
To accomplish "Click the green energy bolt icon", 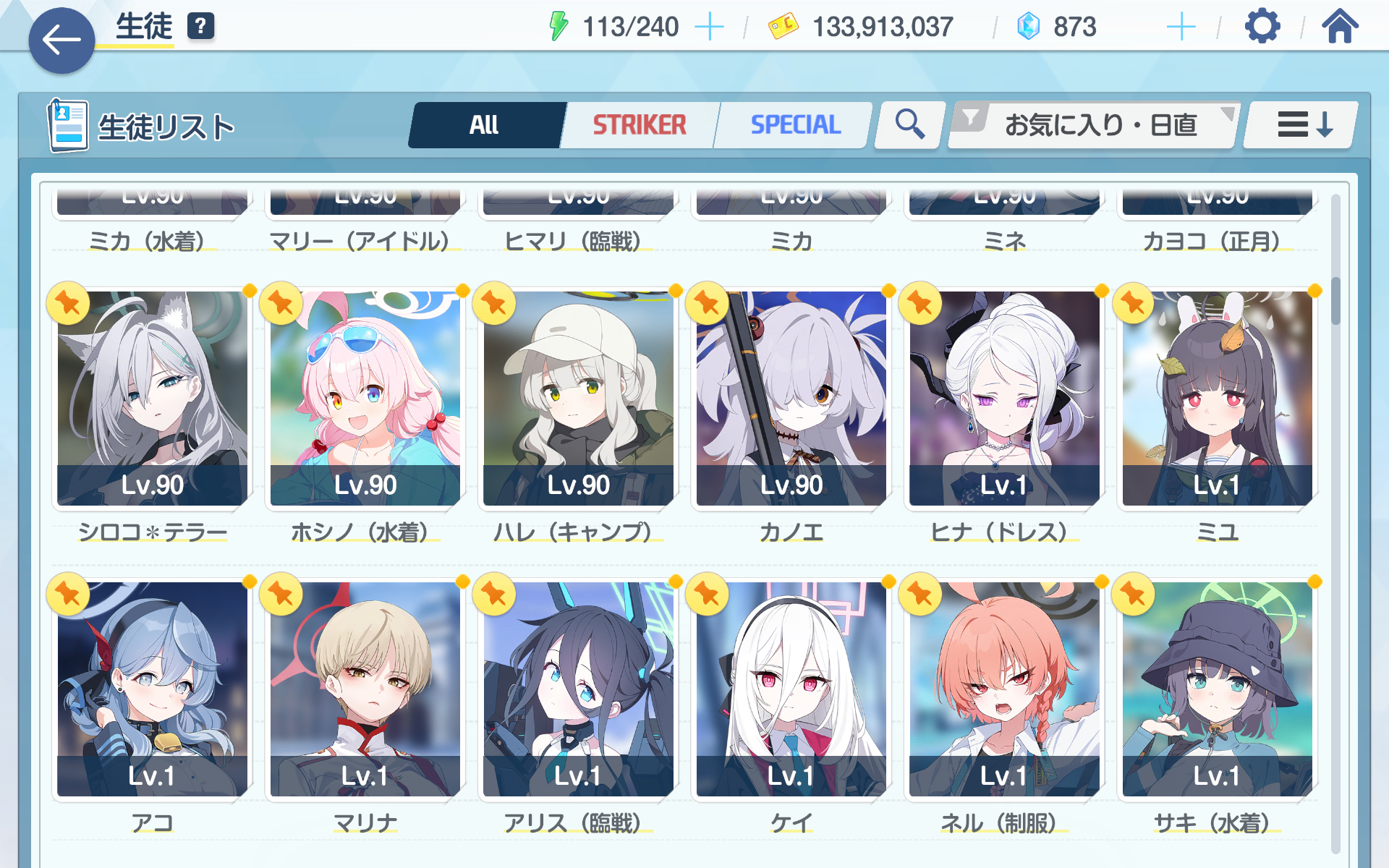I will 558,26.
